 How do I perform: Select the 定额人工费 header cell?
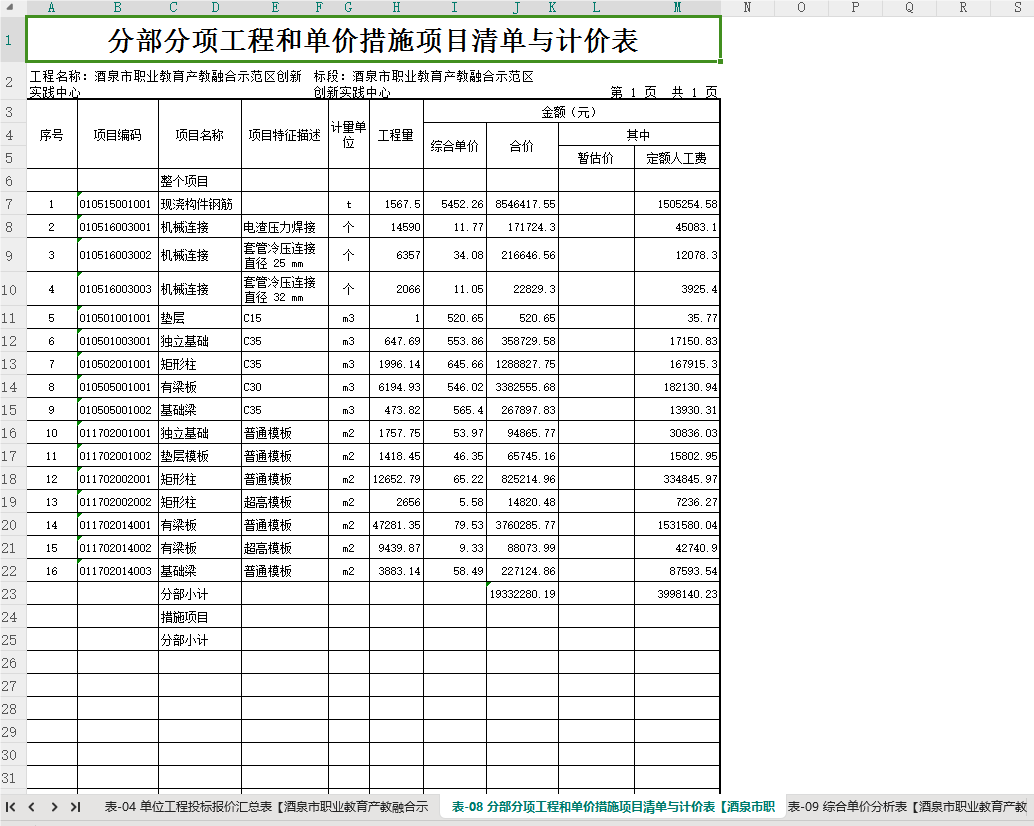677,158
